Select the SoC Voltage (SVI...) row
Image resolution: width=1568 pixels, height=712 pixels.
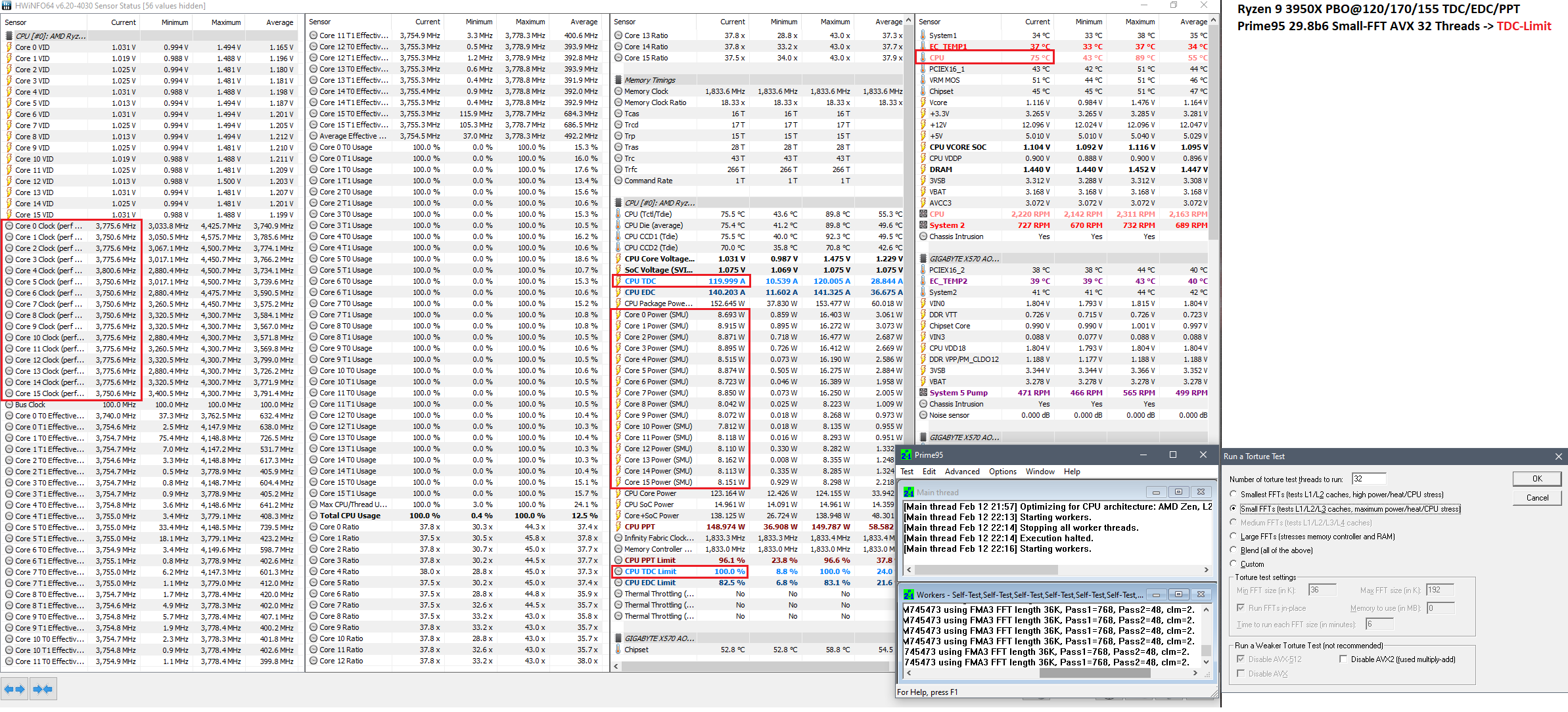(758, 270)
